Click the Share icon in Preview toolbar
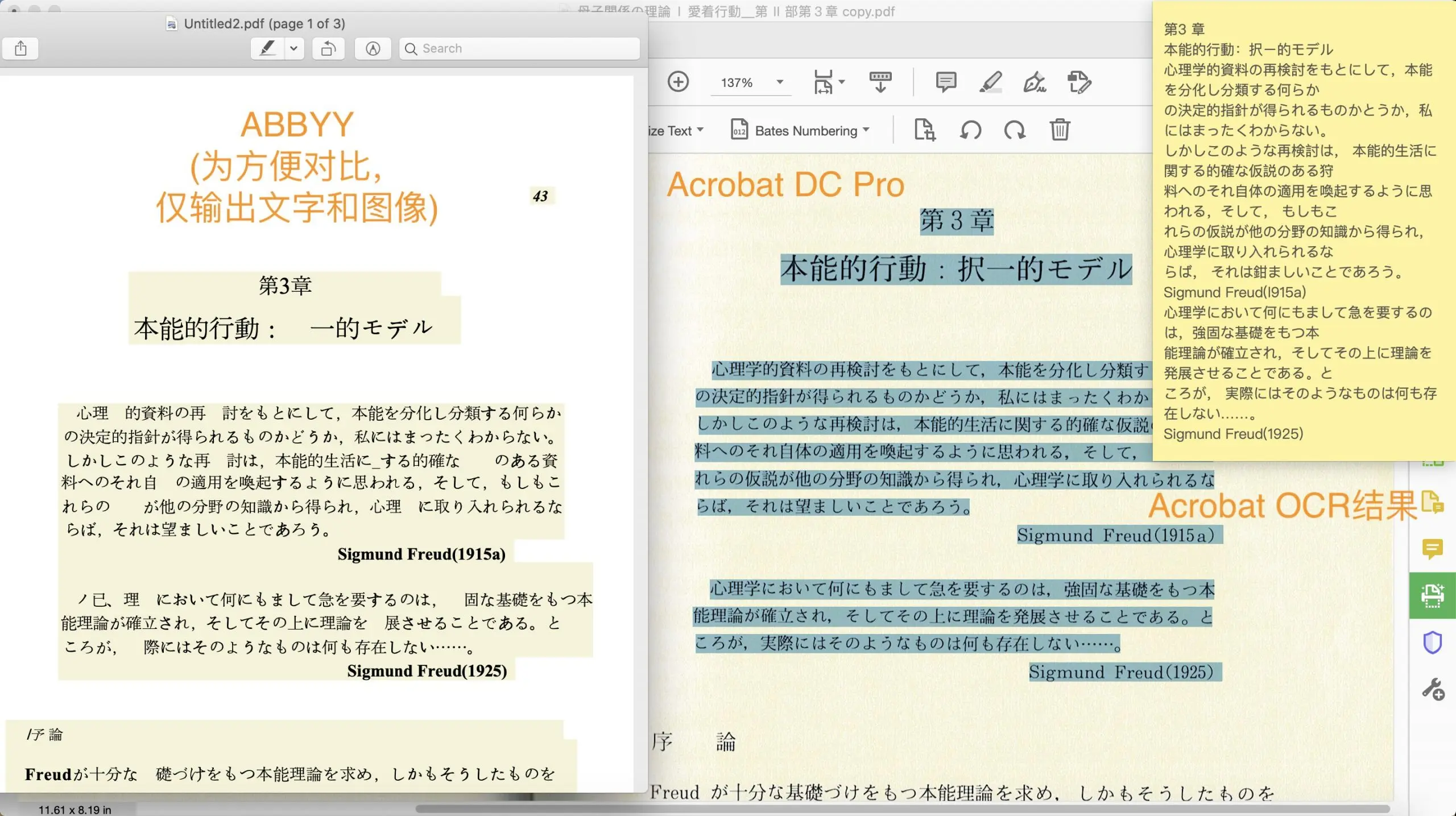The width and height of the screenshot is (1456, 816). coord(20,48)
